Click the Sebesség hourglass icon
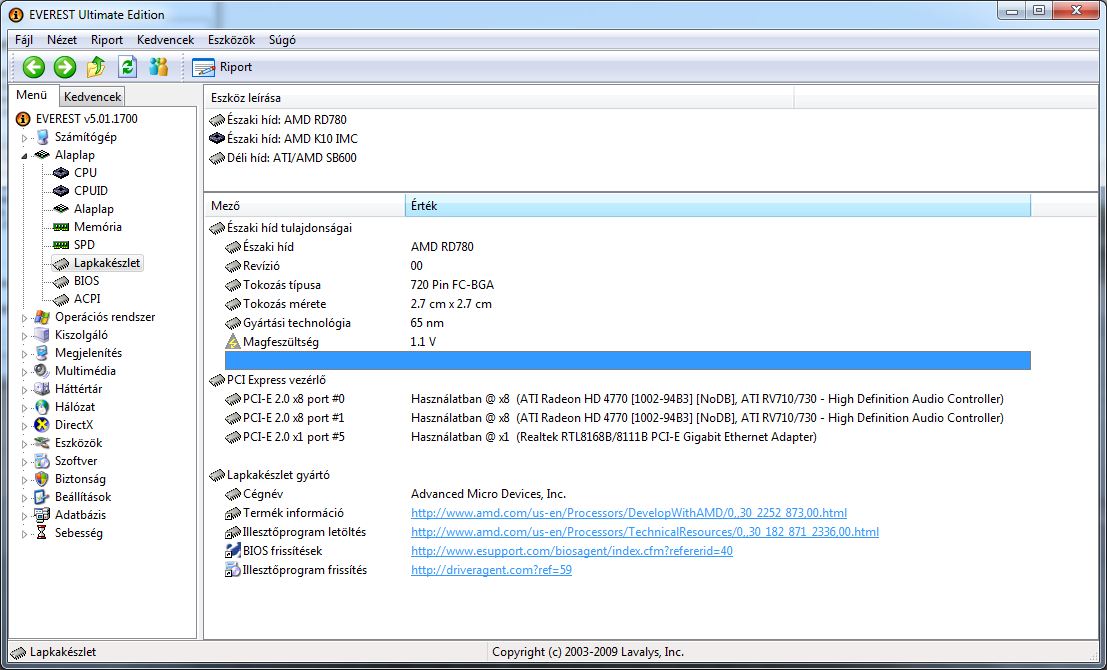1107x670 pixels. (x=42, y=533)
